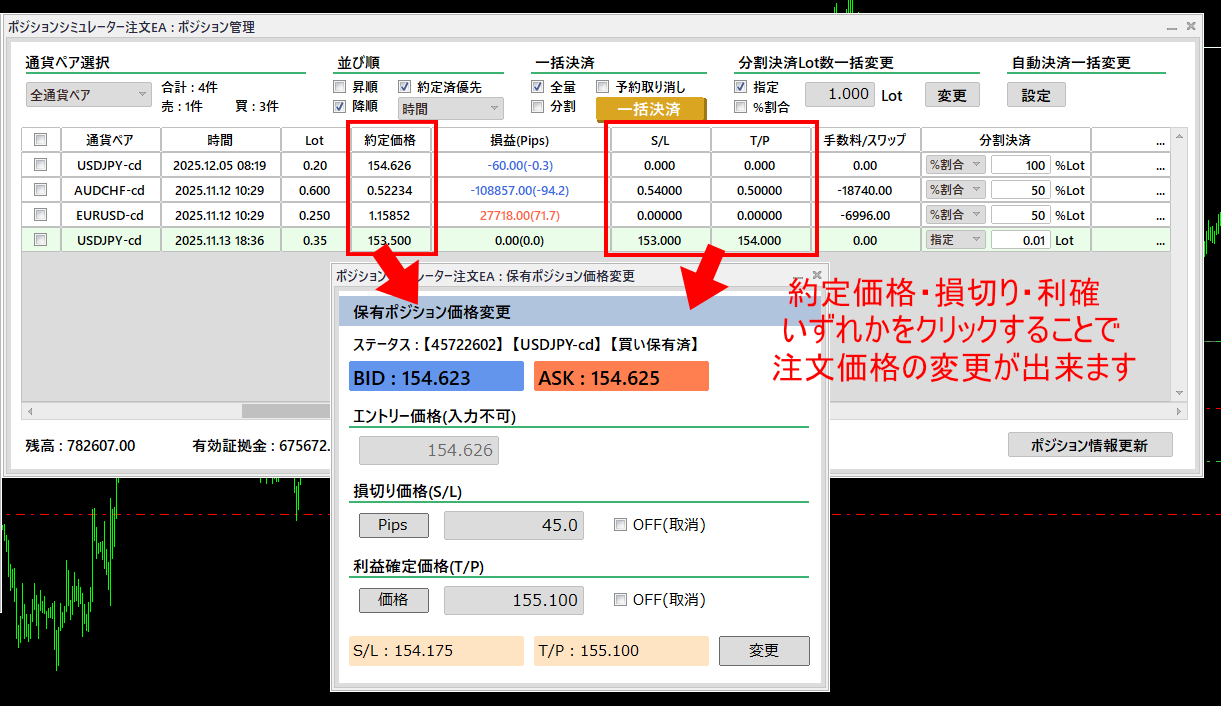Enable the 予約取り消し checkbox

click(x=603, y=87)
